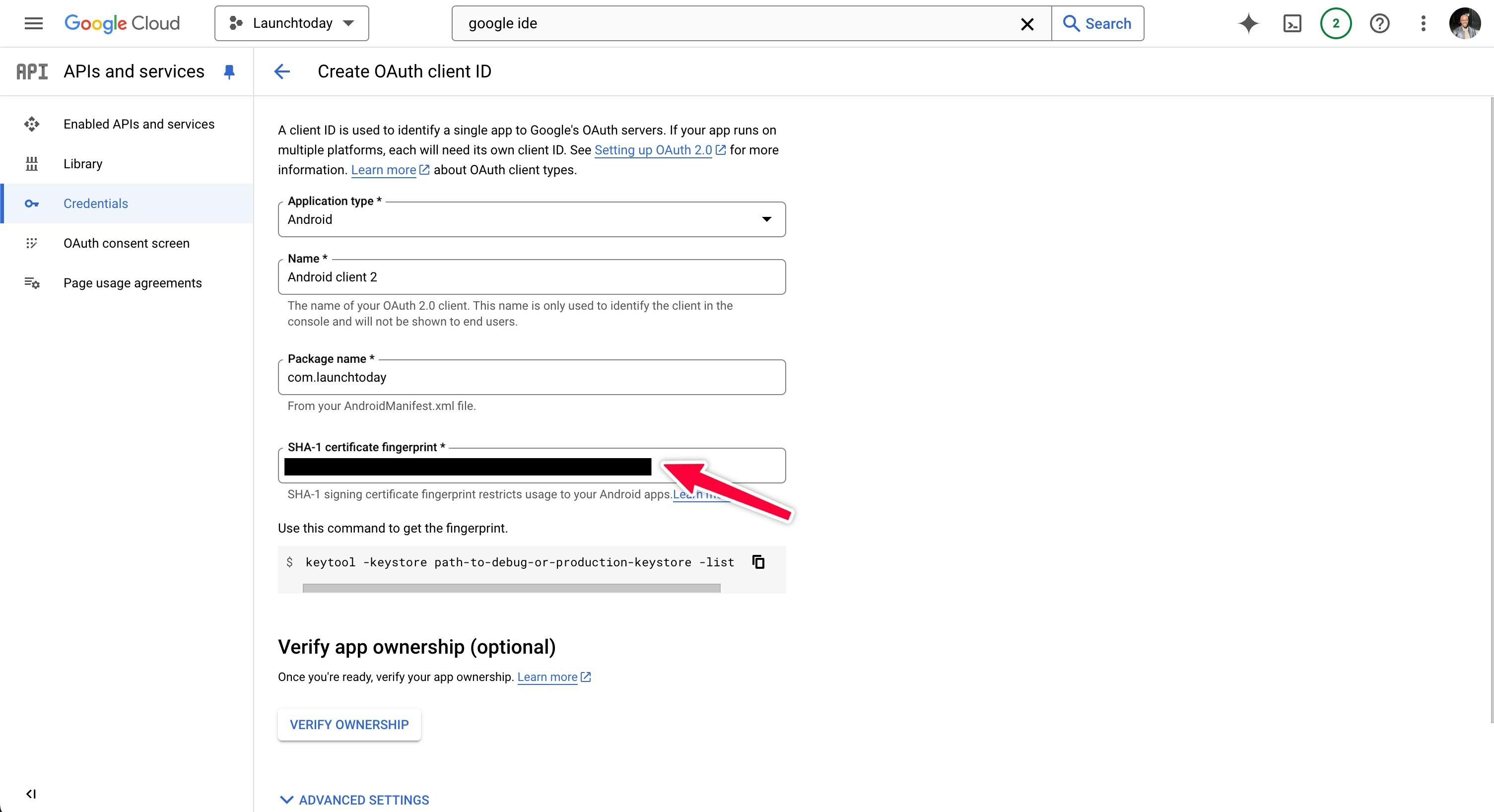The image size is (1494, 812).
Task: Open the OAuth consent screen page
Action: click(126, 243)
